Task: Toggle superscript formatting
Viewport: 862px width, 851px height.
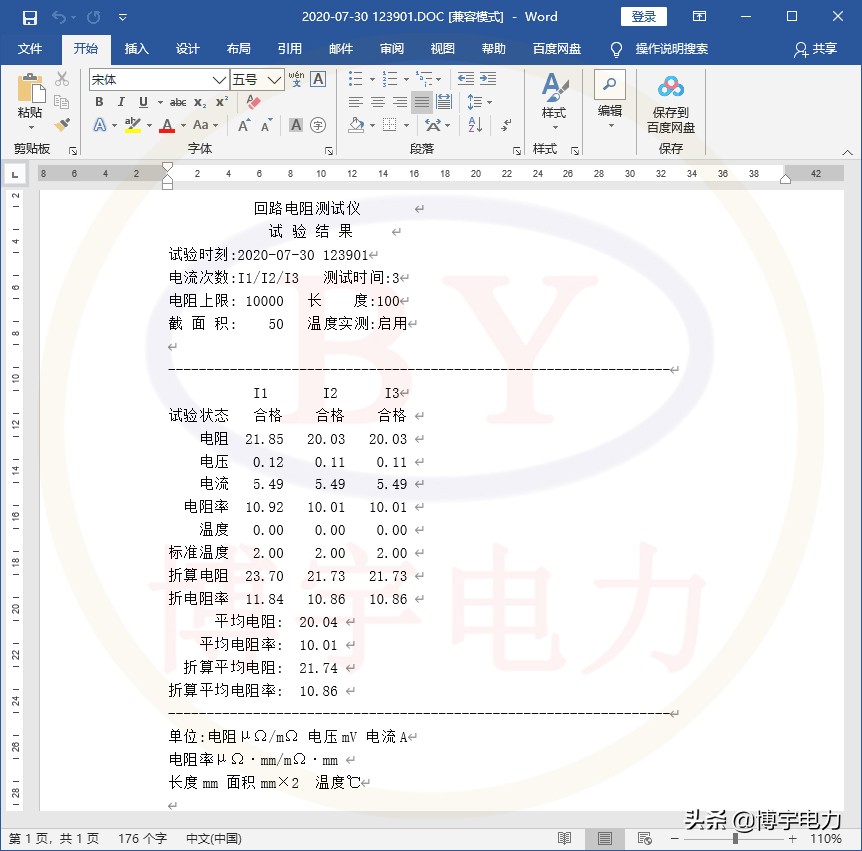Action: [219, 101]
